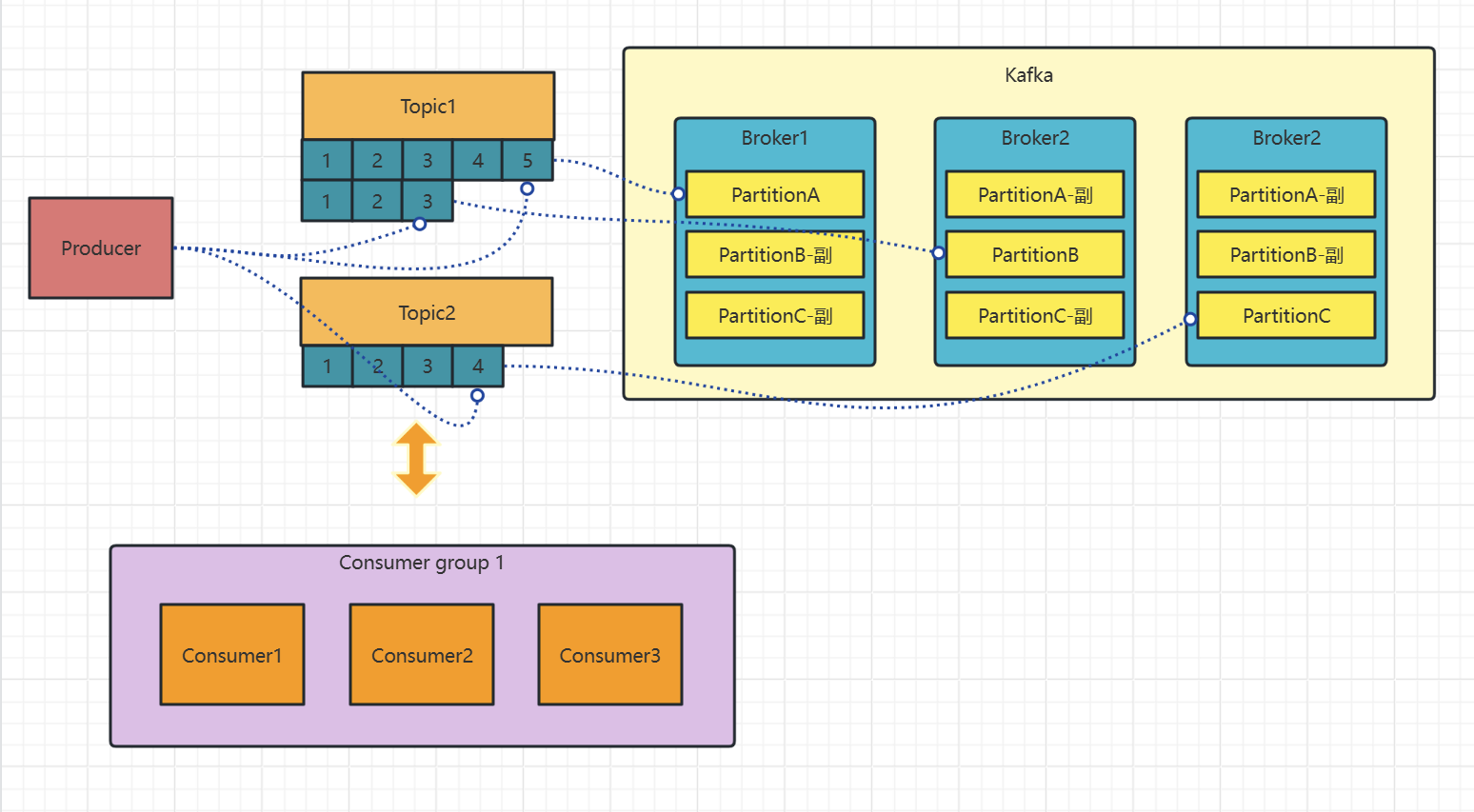
Task: Select the PartitionB box in middle broker
Action: coord(1035,254)
